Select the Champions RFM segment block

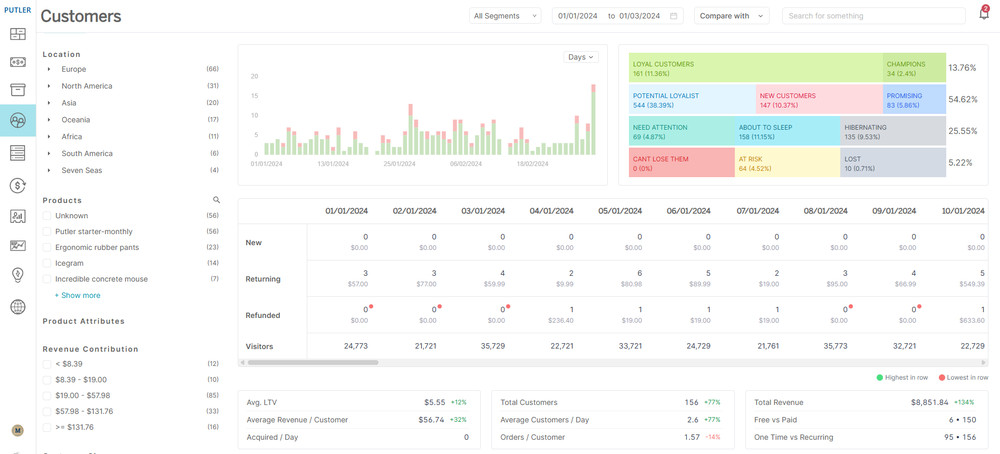coord(914,68)
